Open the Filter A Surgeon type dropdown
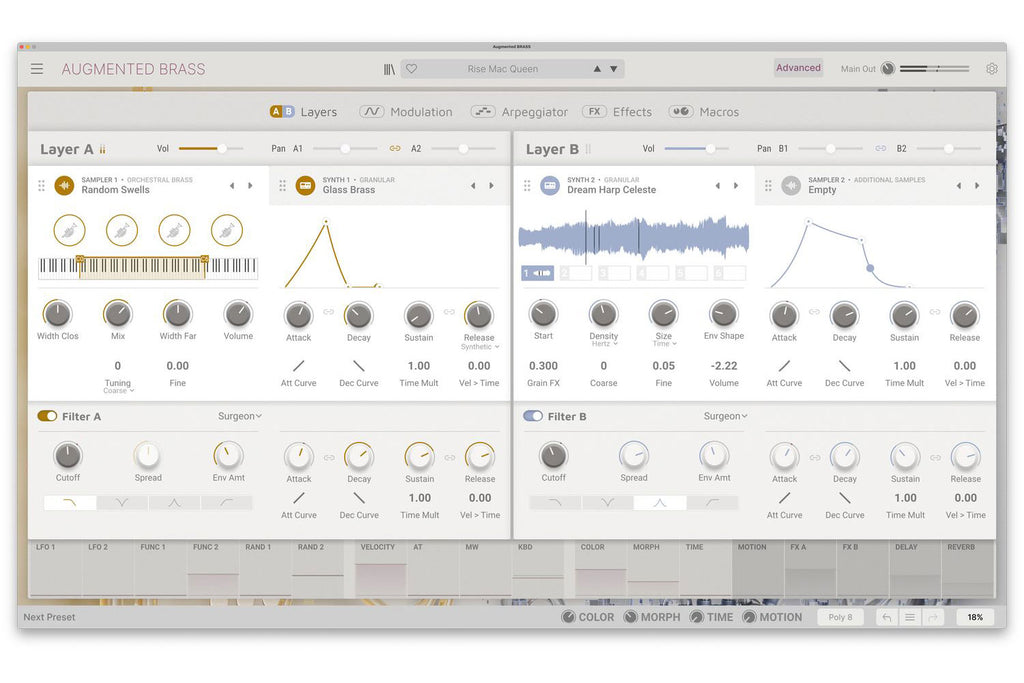Viewport: 1024px width, 683px height. click(x=240, y=416)
